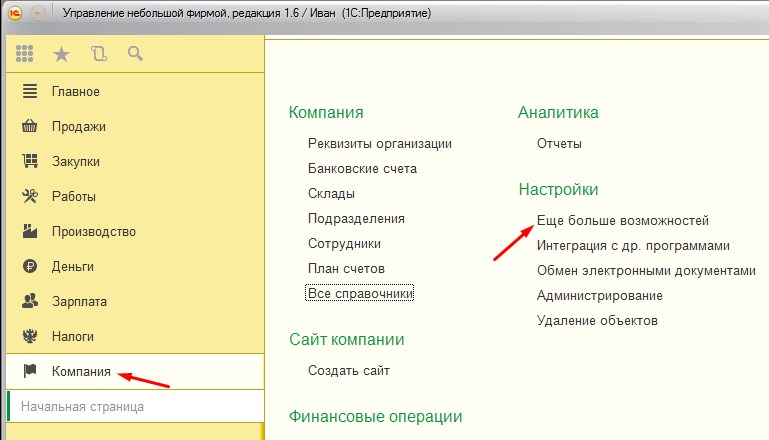Click the 1C application logo icon
The height and width of the screenshot is (440, 769).
pos(15,13)
